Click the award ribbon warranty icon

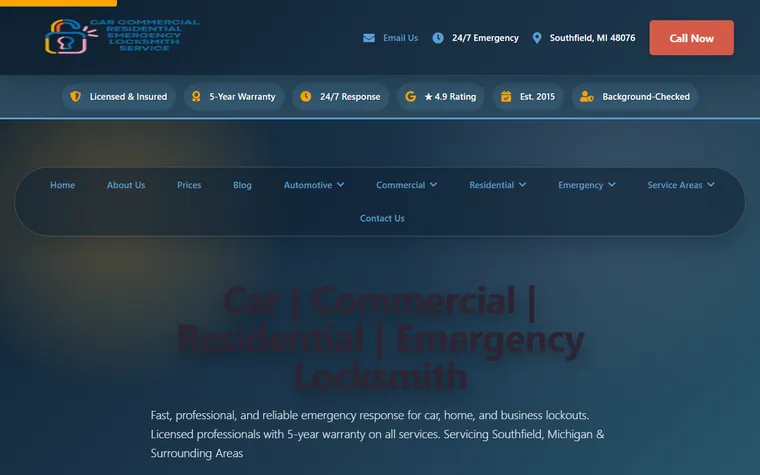[196, 96]
